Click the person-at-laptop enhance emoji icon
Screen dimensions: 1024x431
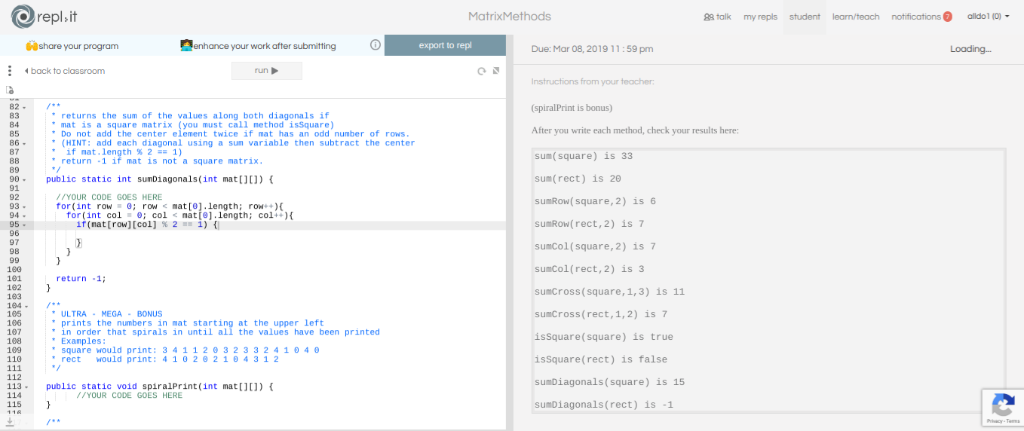point(186,46)
